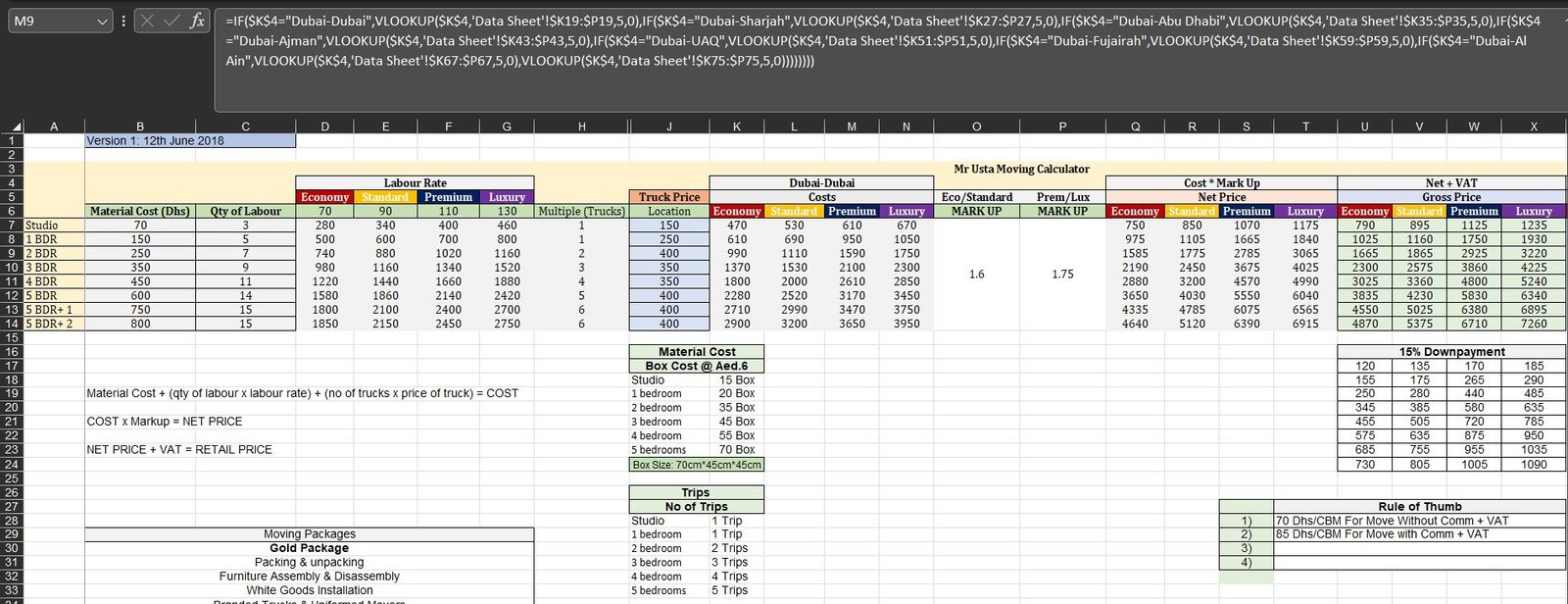Viewport: 1568px width, 604px height.
Task: Select the 1.75 markup value cell
Action: coord(1062,274)
